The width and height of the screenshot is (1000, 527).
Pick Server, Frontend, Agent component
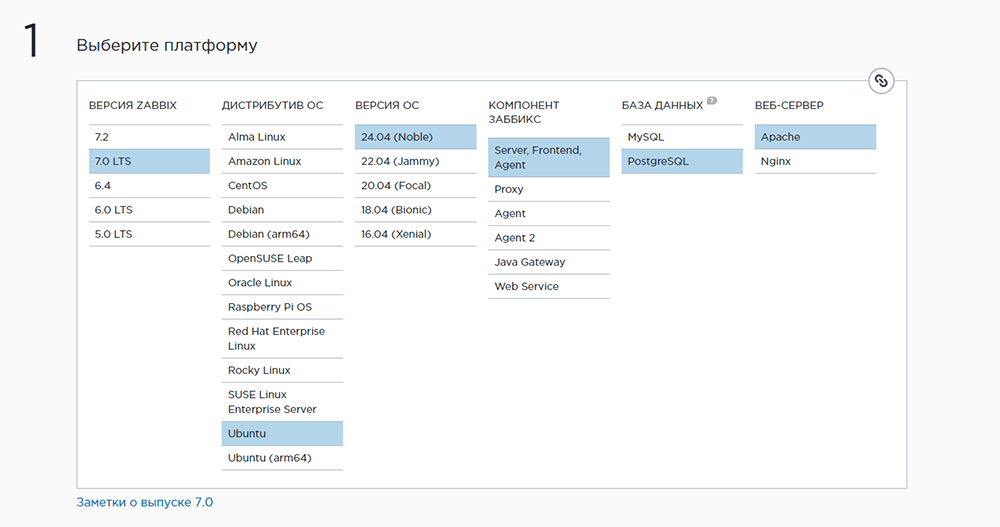tap(548, 158)
